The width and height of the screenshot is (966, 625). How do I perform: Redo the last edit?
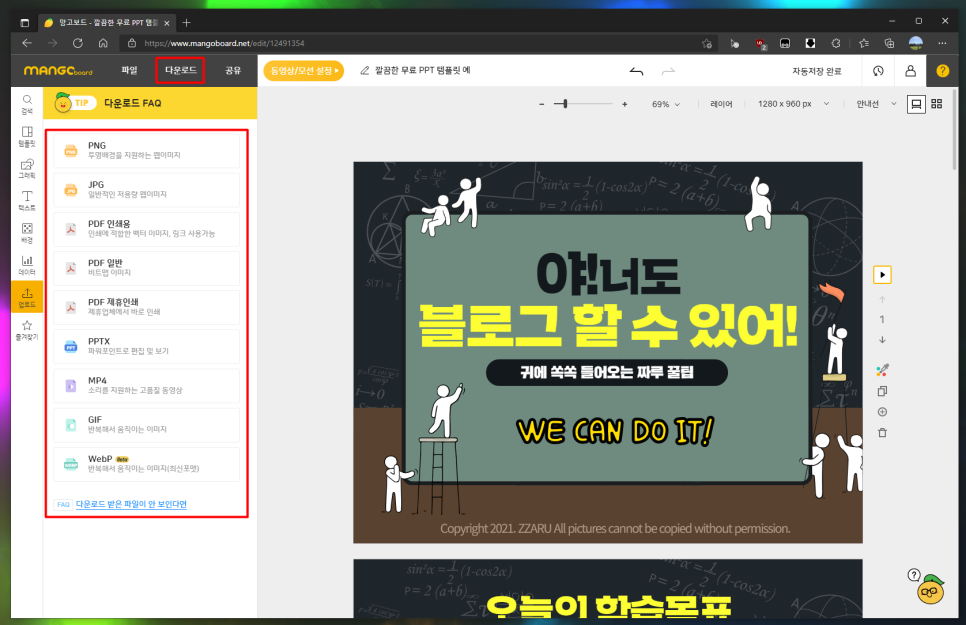(x=668, y=71)
